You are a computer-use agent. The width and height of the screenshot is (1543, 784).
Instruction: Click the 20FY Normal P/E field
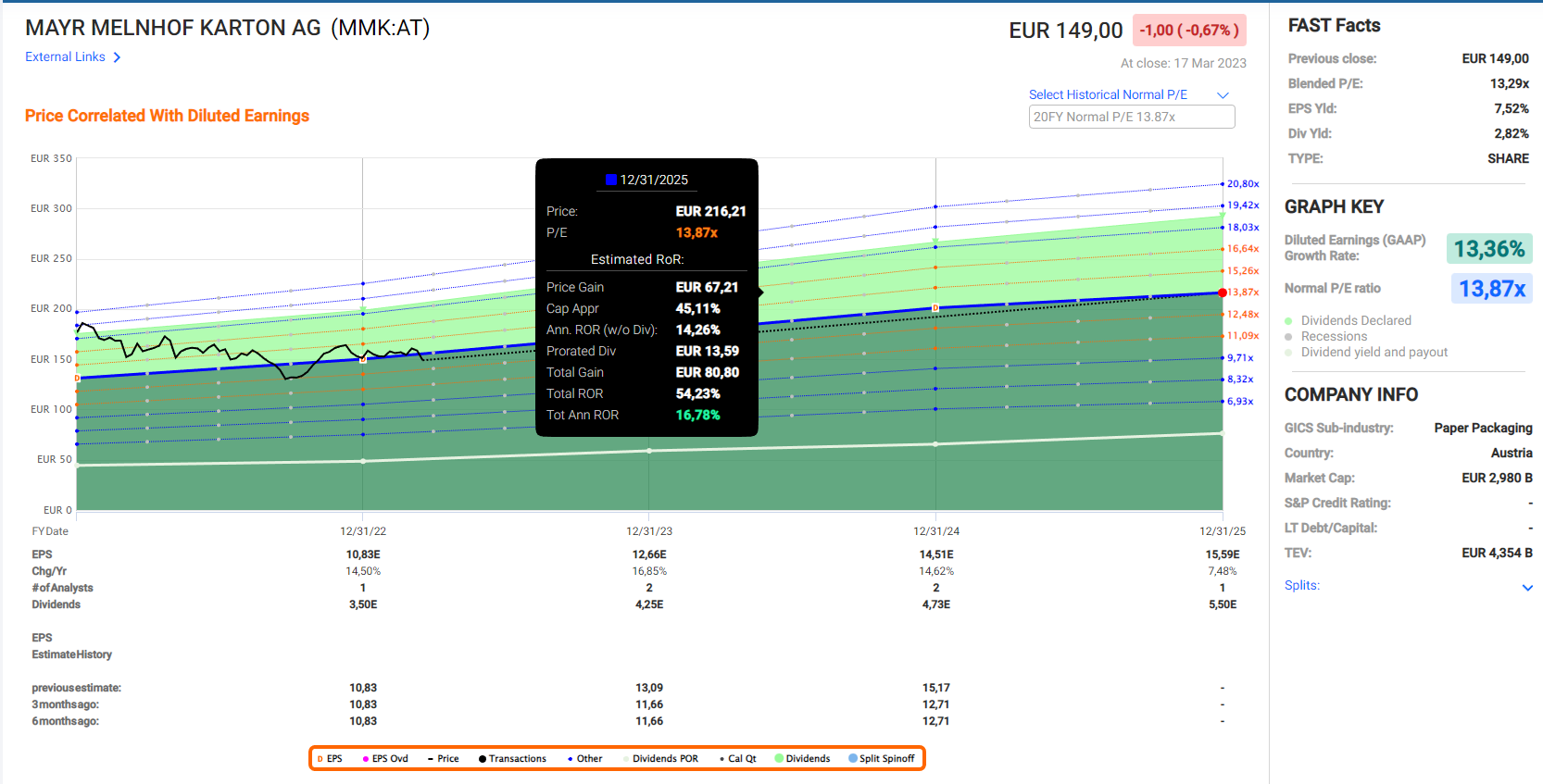point(1131,117)
